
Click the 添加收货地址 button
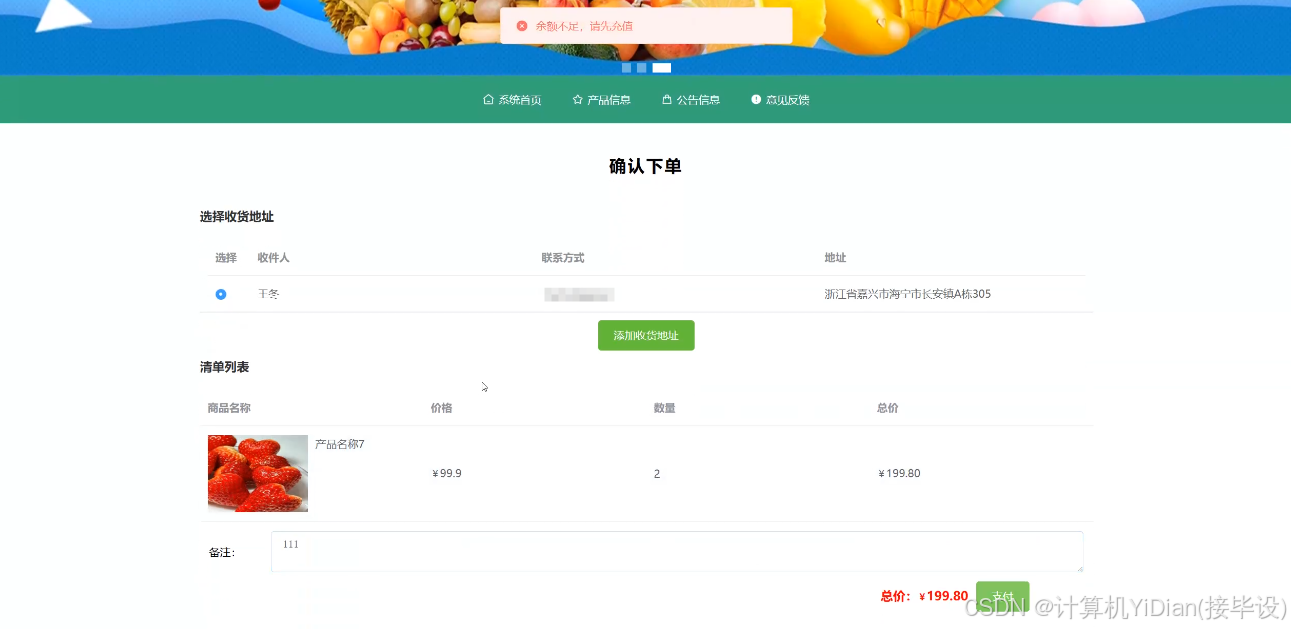pyautogui.click(x=646, y=336)
